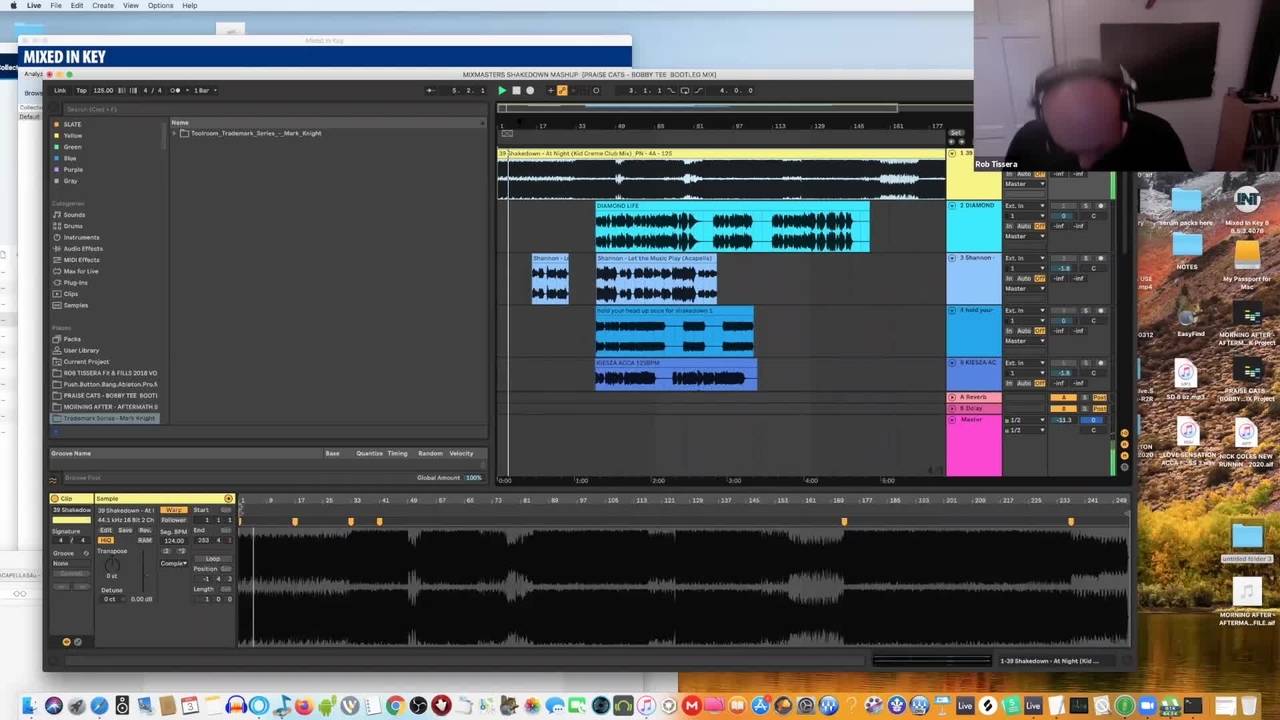Open the Ext. In input menu on DIAMOND track
Image resolution: width=1280 pixels, height=720 pixels.
click(x=1024, y=206)
